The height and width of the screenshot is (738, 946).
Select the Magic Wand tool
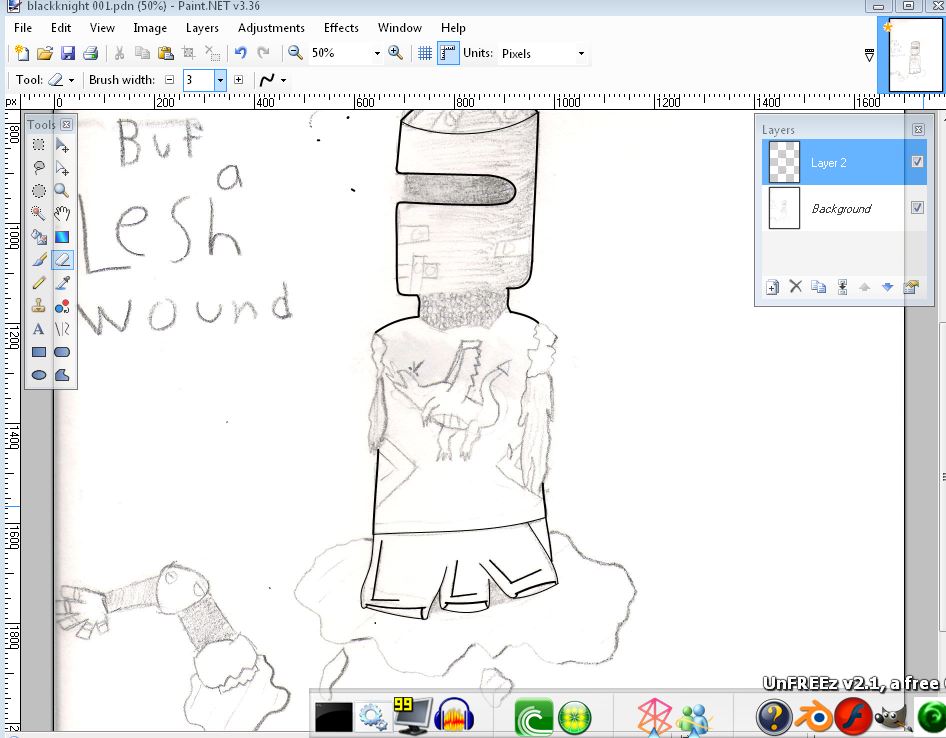pyautogui.click(x=39, y=214)
